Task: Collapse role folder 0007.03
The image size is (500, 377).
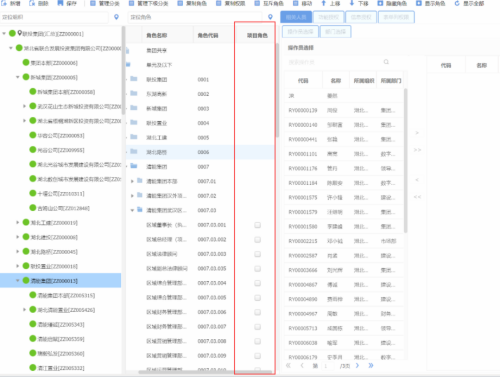Action: click(x=132, y=210)
